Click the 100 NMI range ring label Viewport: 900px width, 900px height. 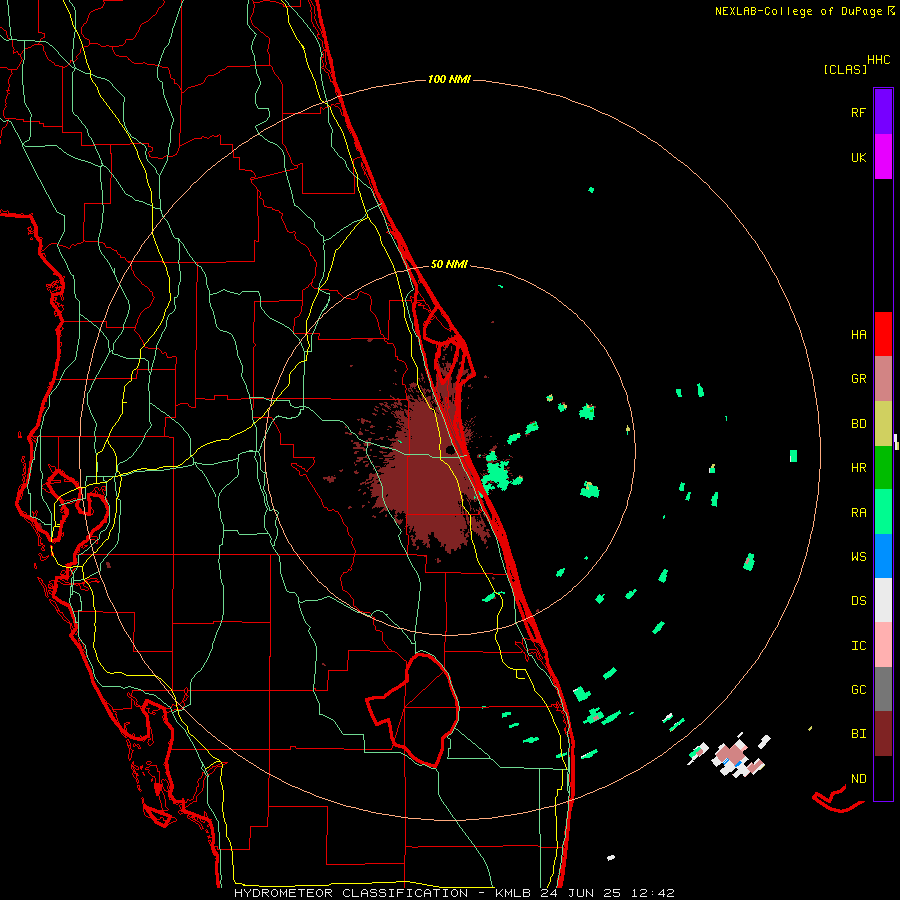[x=449, y=79]
